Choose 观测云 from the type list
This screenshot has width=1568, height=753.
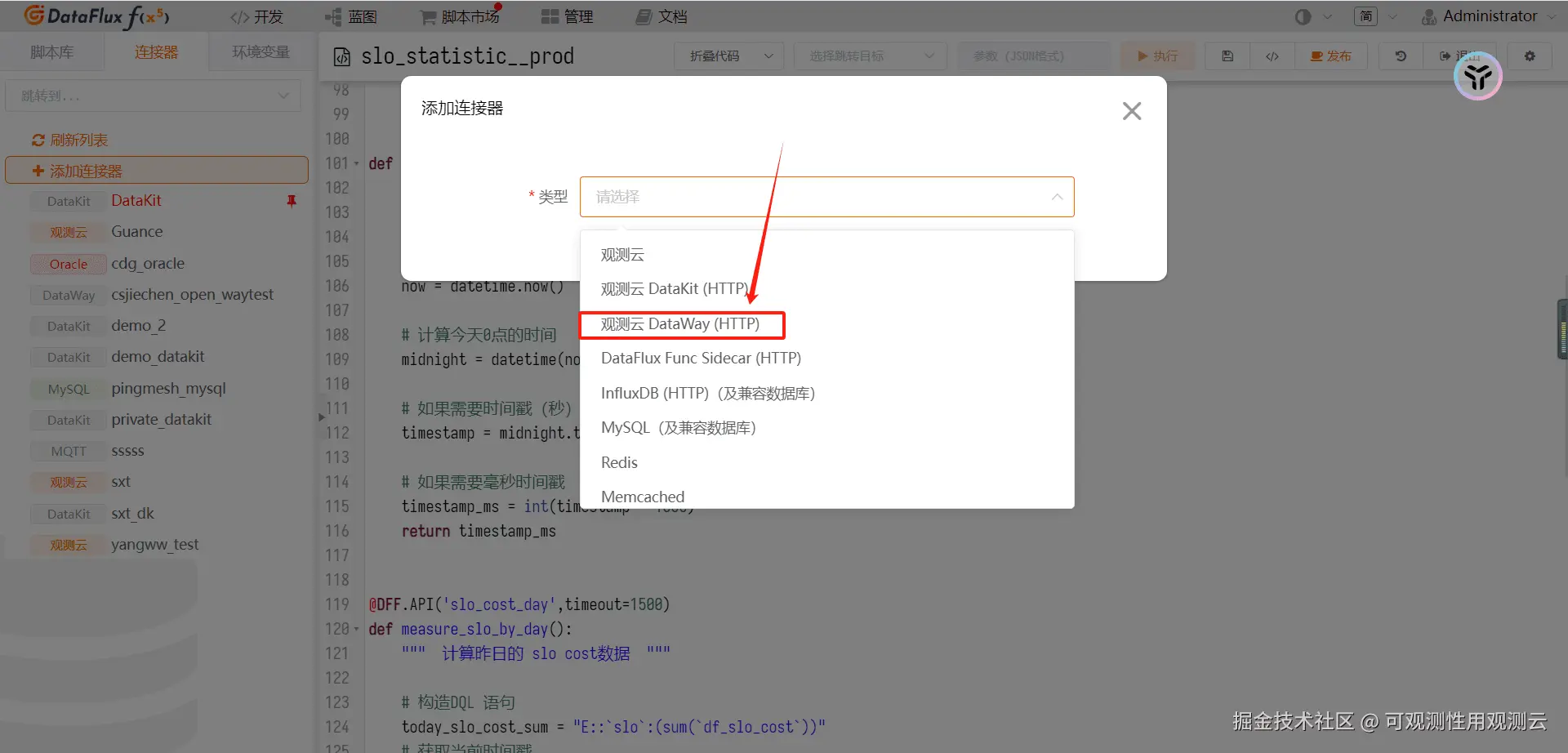(827, 255)
